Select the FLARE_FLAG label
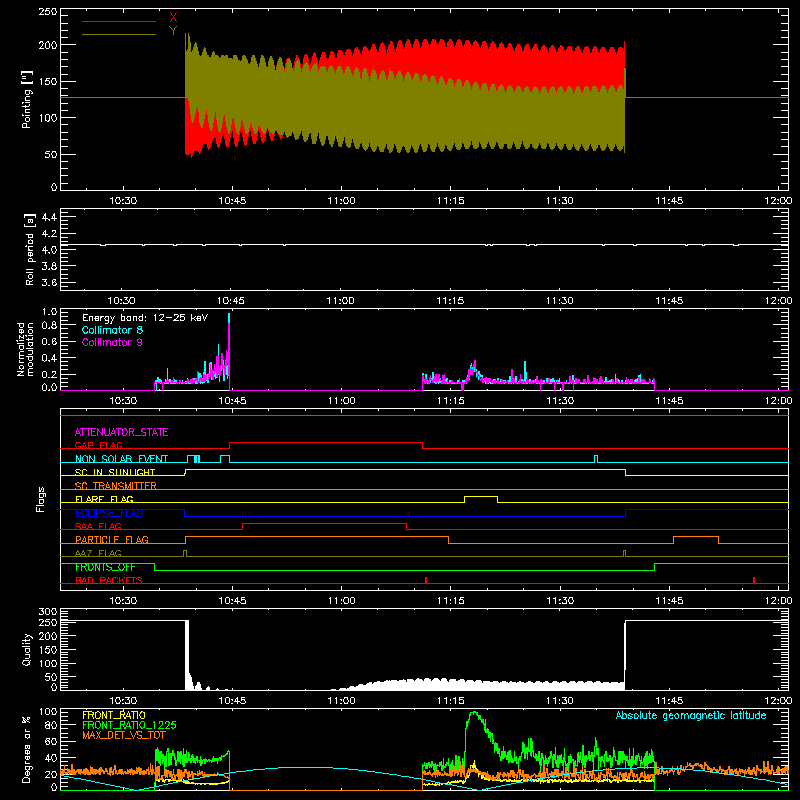800x800 pixels. pyautogui.click(x=104, y=499)
